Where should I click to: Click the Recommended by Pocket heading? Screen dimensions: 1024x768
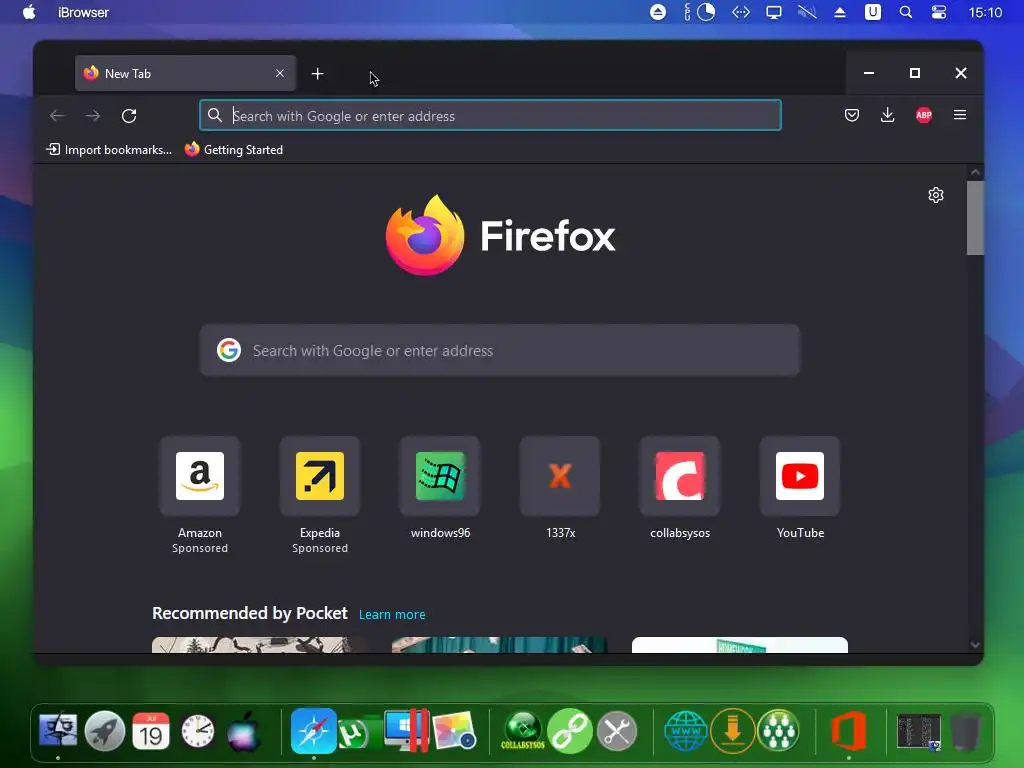point(249,613)
